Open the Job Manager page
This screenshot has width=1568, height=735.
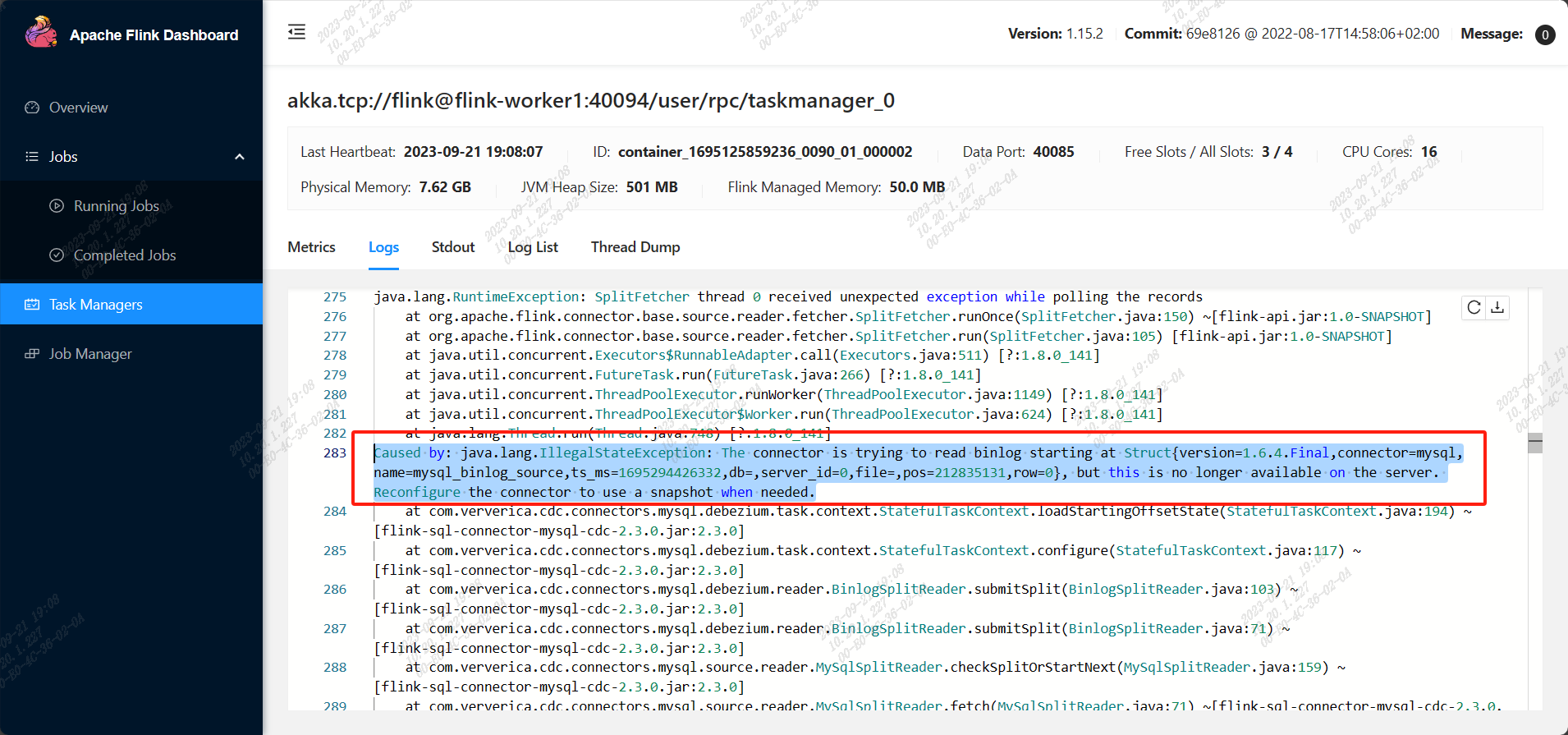(131, 354)
